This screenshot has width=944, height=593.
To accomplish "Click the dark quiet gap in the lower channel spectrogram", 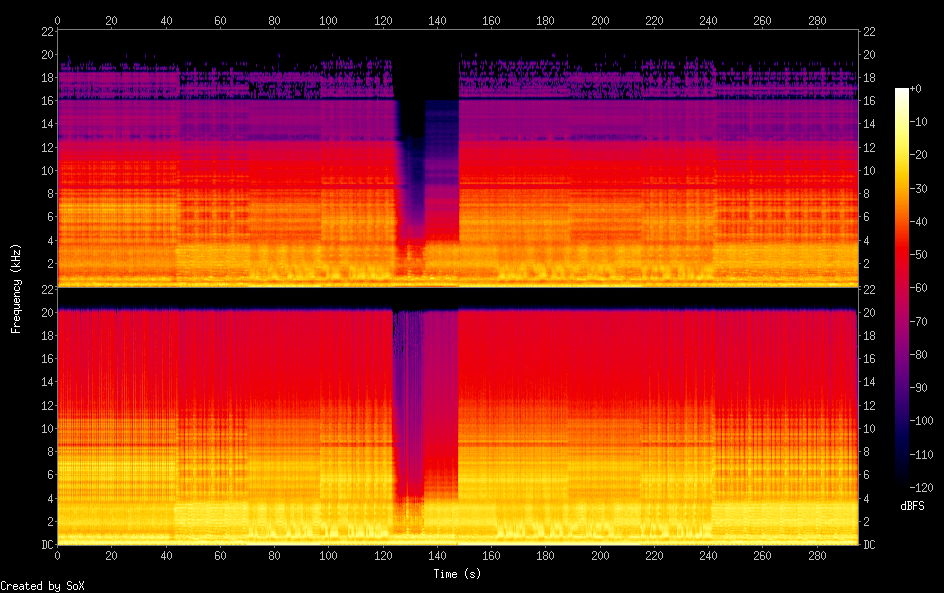I will click(408, 400).
